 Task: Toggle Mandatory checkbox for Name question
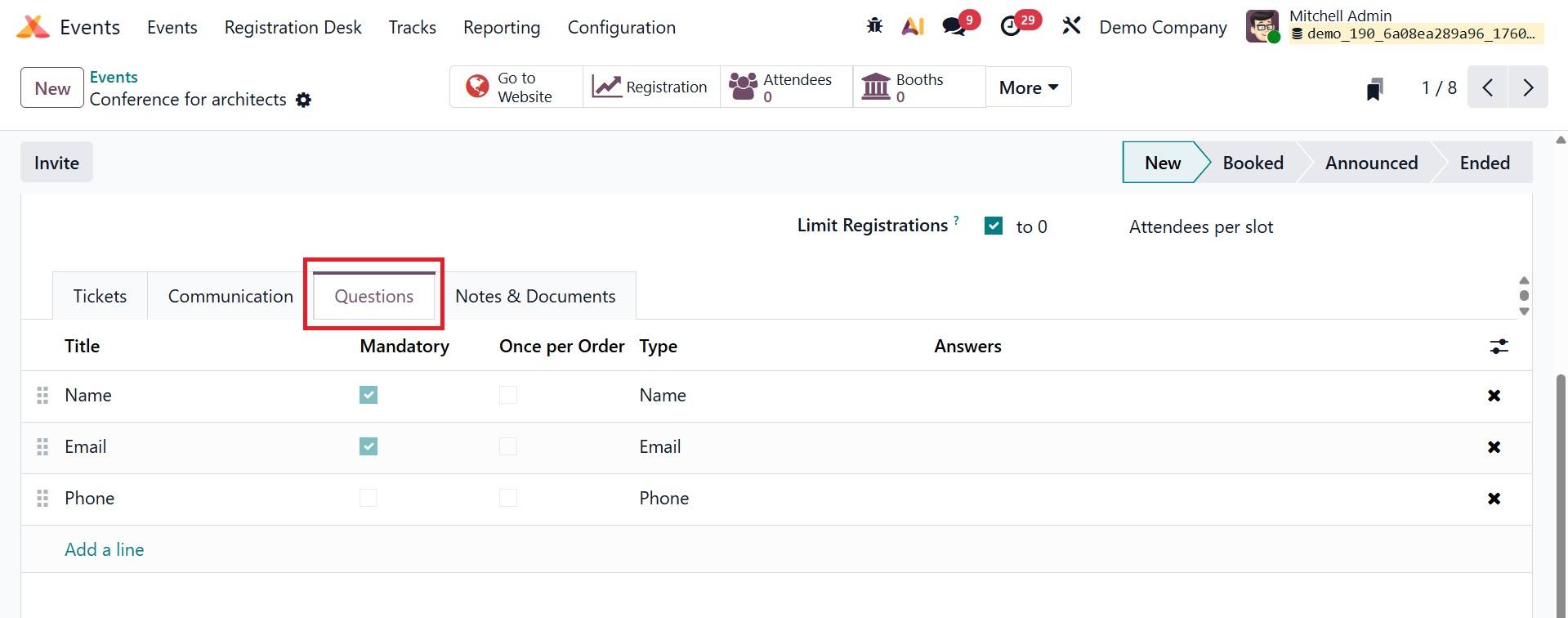pos(369,396)
